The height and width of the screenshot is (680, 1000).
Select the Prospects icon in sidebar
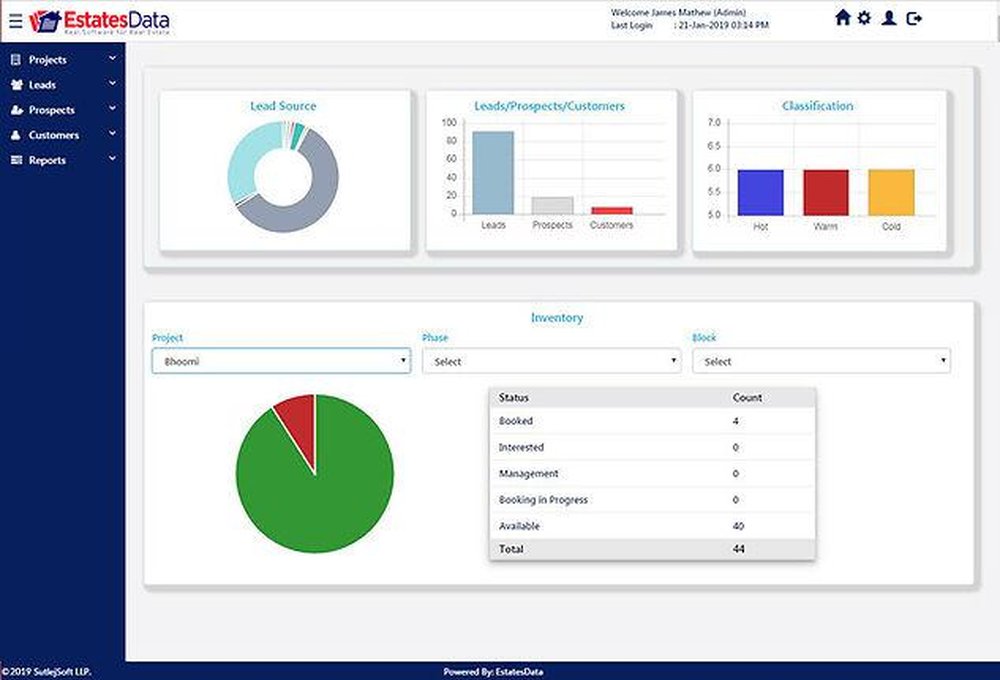pyautogui.click(x=16, y=109)
